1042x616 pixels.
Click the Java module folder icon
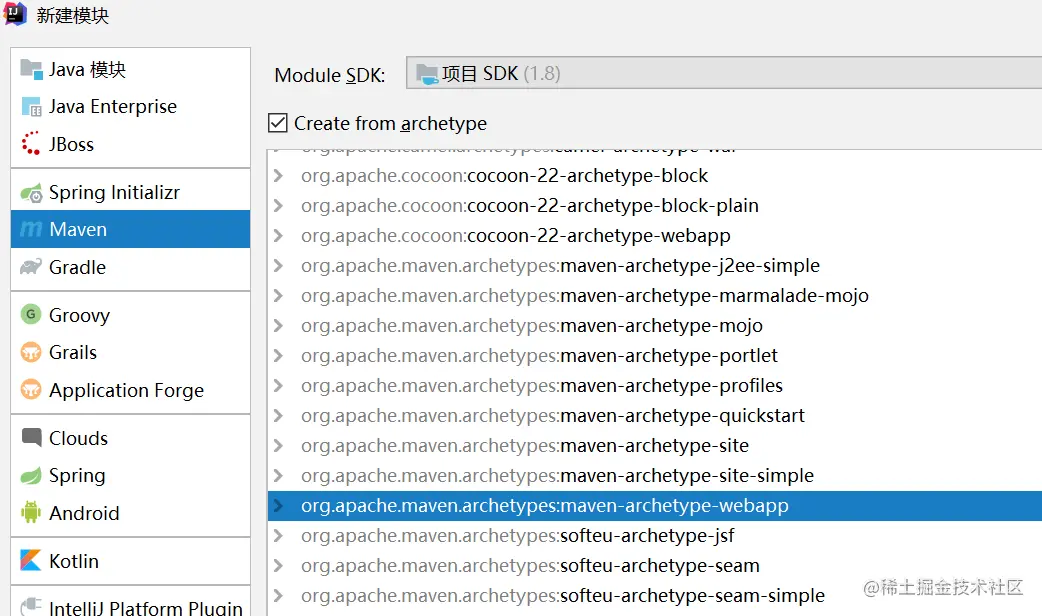pos(31,69)
